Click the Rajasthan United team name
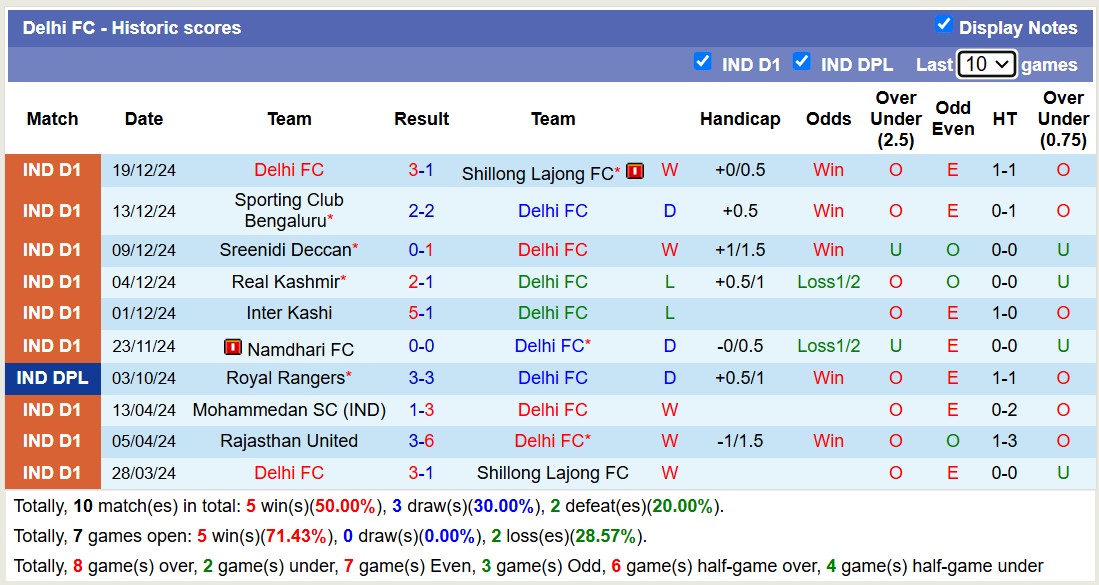This screenshot has height=585, width=1099. 289,440
